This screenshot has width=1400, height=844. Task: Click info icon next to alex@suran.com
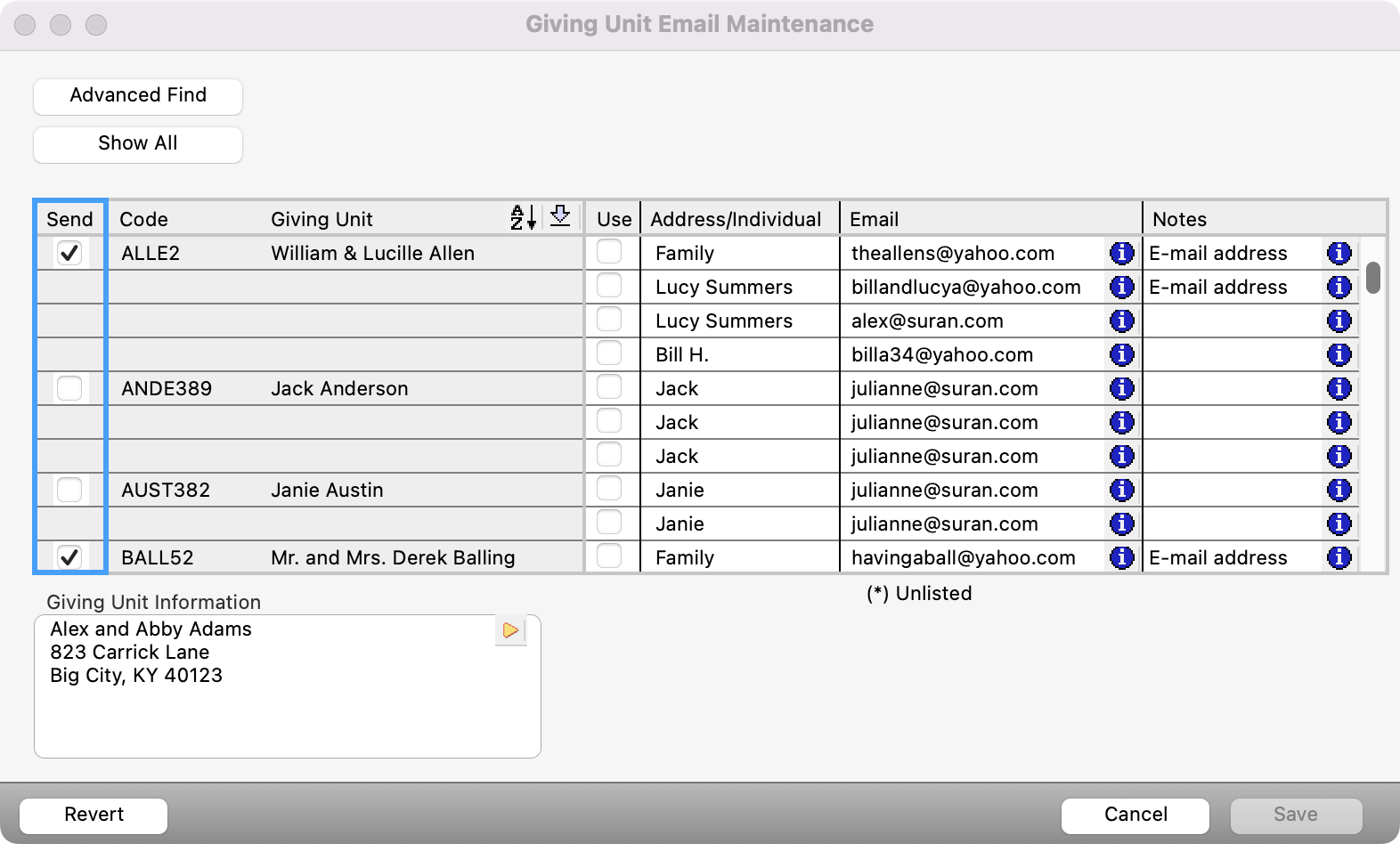coord(1121,321)
